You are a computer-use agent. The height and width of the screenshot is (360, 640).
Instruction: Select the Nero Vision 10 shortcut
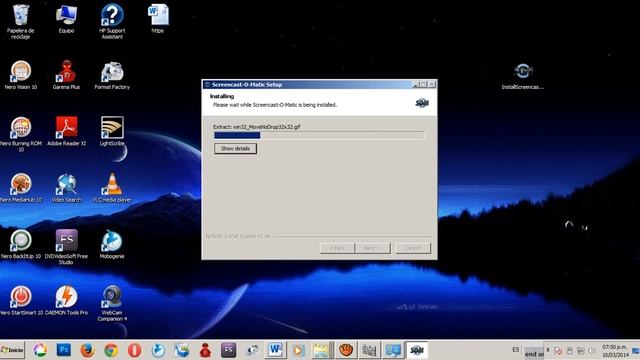click(20, 75)
